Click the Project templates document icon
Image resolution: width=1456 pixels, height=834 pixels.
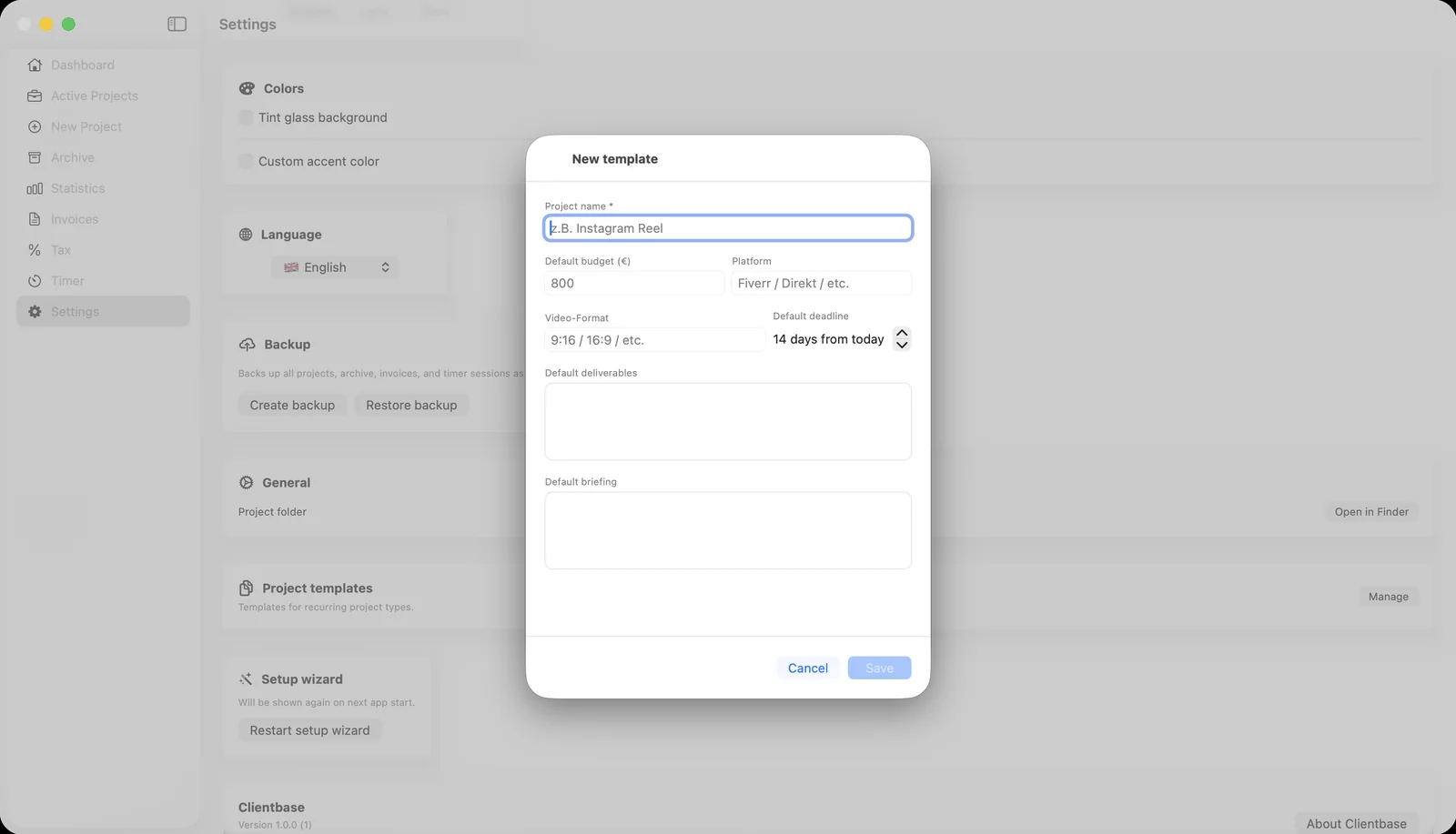tap(246, 588)
